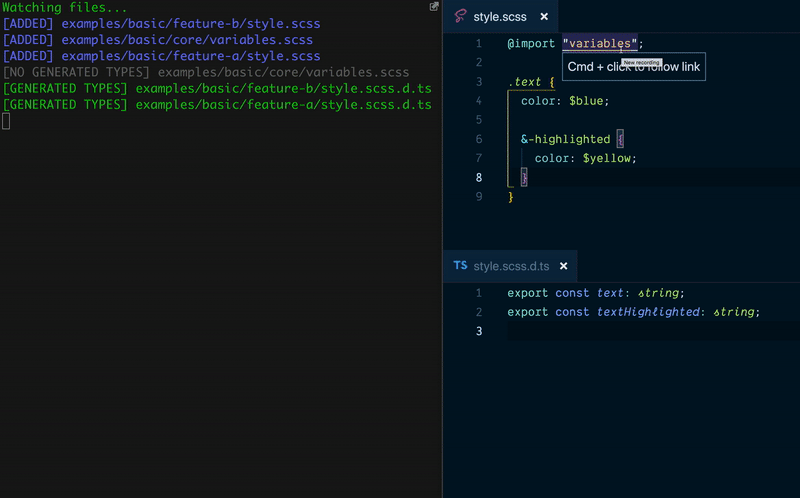Click the opening brace after &-highlighted
800x498 pixels.
pos(620,139)
